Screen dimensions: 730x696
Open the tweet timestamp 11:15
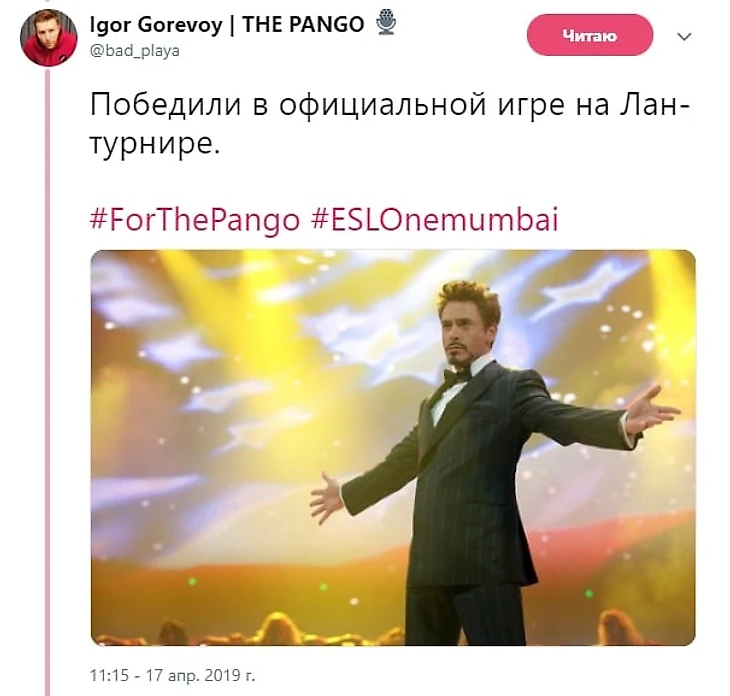(109, 675)
